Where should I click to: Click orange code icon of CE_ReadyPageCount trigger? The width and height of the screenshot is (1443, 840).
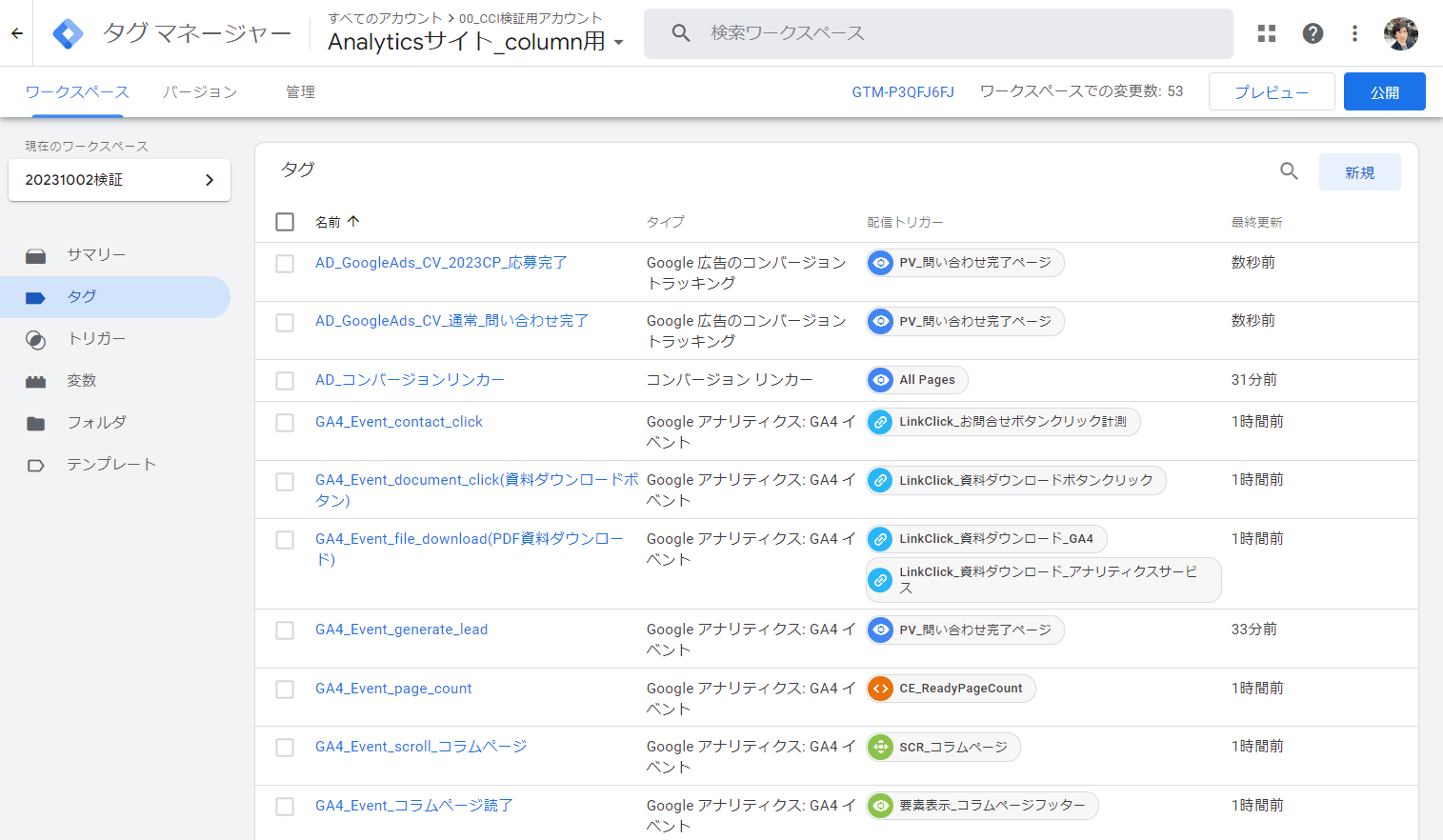(x=881, y=689)
